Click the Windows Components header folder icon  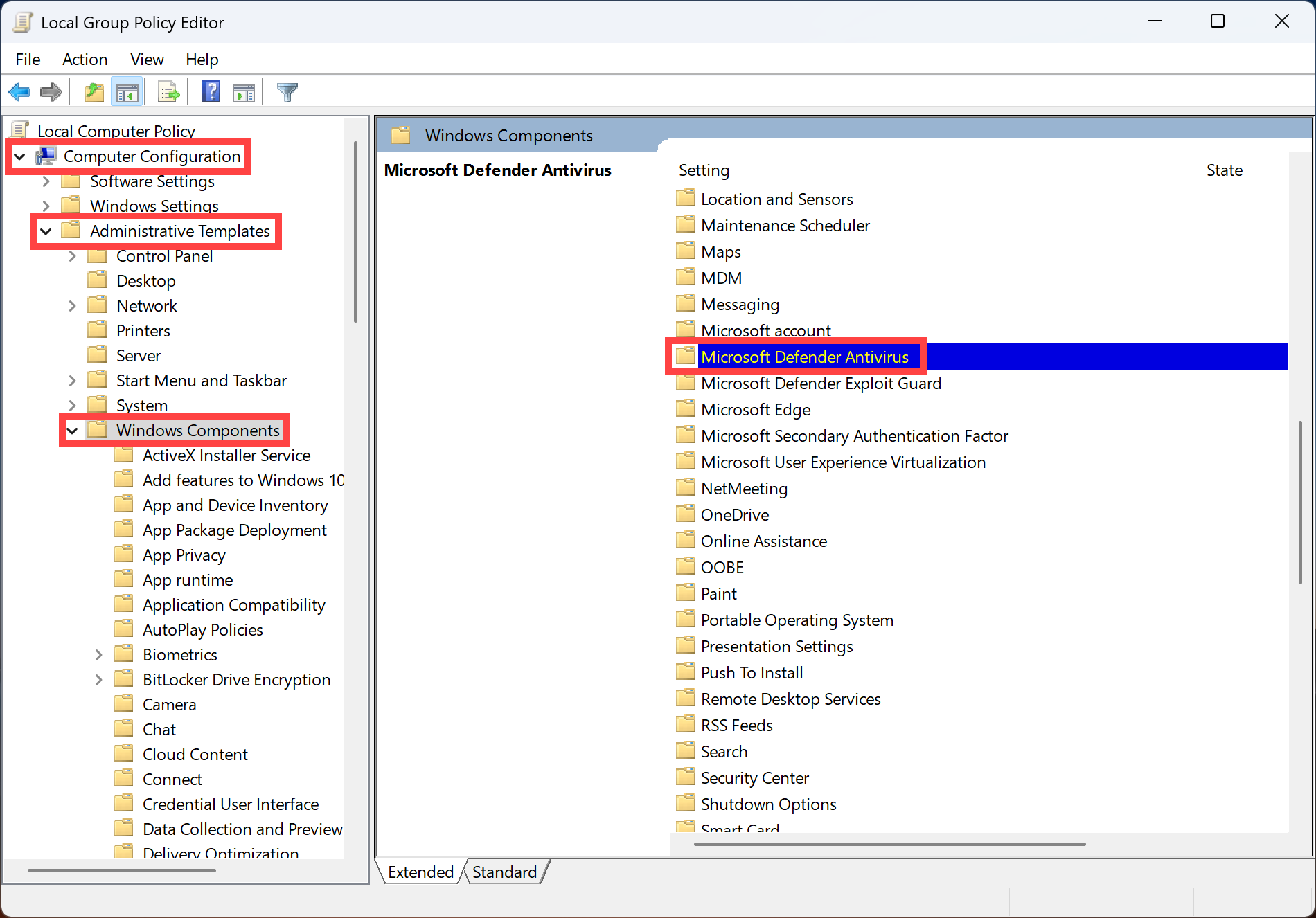[400, 135]
